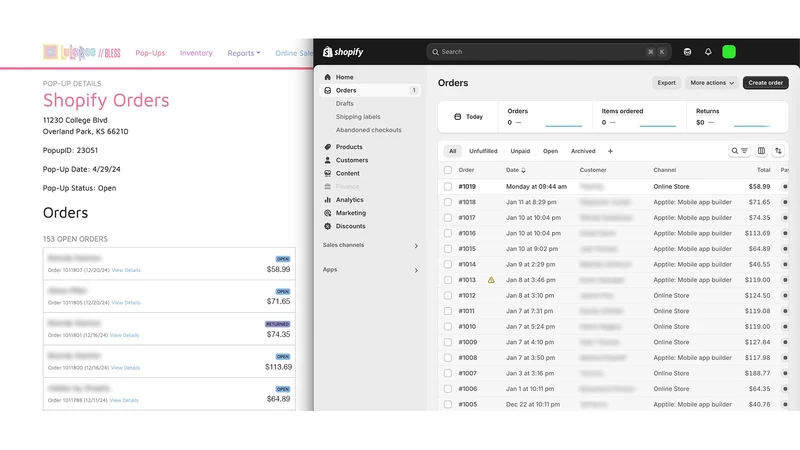Switch to the Unfulfilled tab
The height and width of the screenshot is (450, 800).
tap(483, 151)
